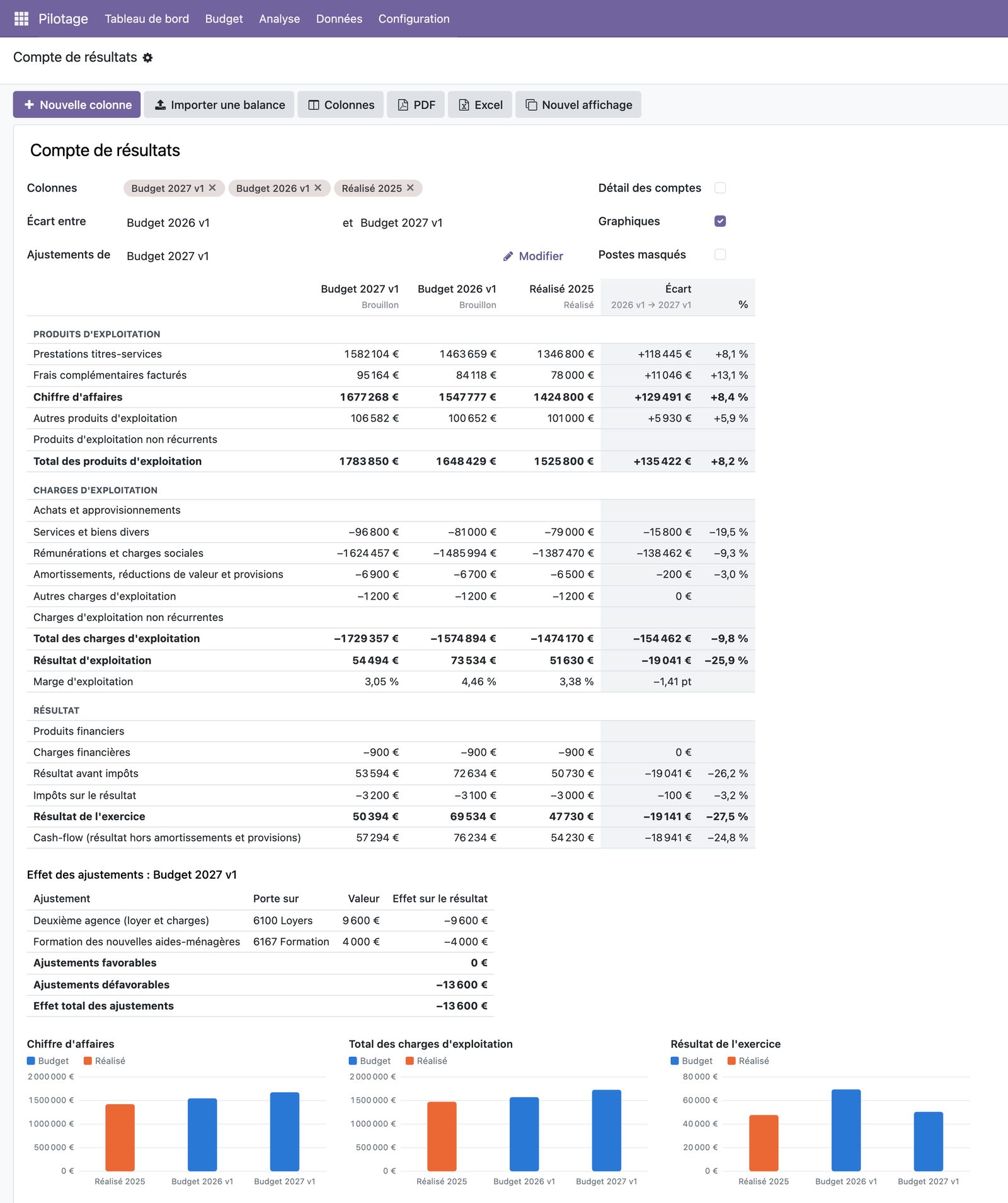Image resolution: width=1008 pixels, height=1203 pixels.
Task: Click the Chiffre d'affaires Budget 2027 value 1 677 268 €
Action: tap(369, 397)
